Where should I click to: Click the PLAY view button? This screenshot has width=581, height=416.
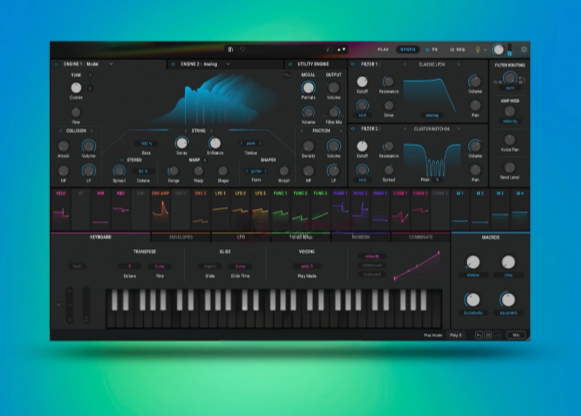tap(383, 49)
